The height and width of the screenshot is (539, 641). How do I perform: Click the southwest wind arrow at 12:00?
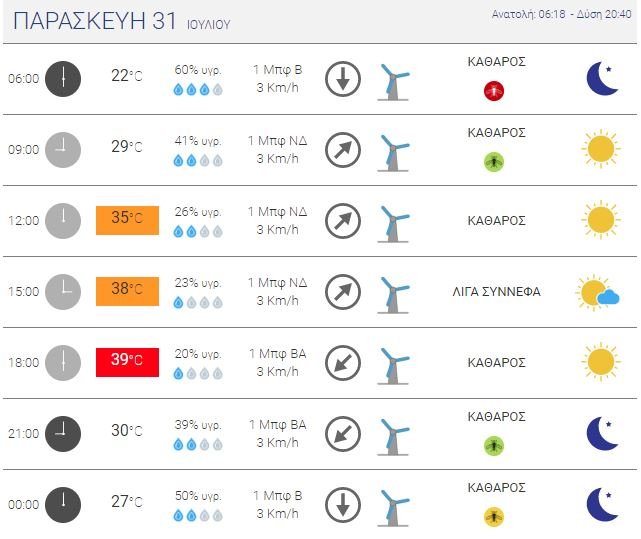click(x=343, y=221)
